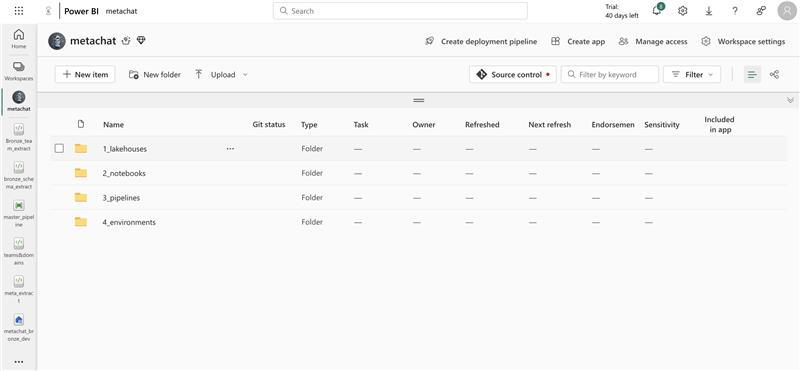The width and height of the screenshot is (800, 371).
Task: Click the Trial 40 days left notice
Action: (x=621, y=11)
